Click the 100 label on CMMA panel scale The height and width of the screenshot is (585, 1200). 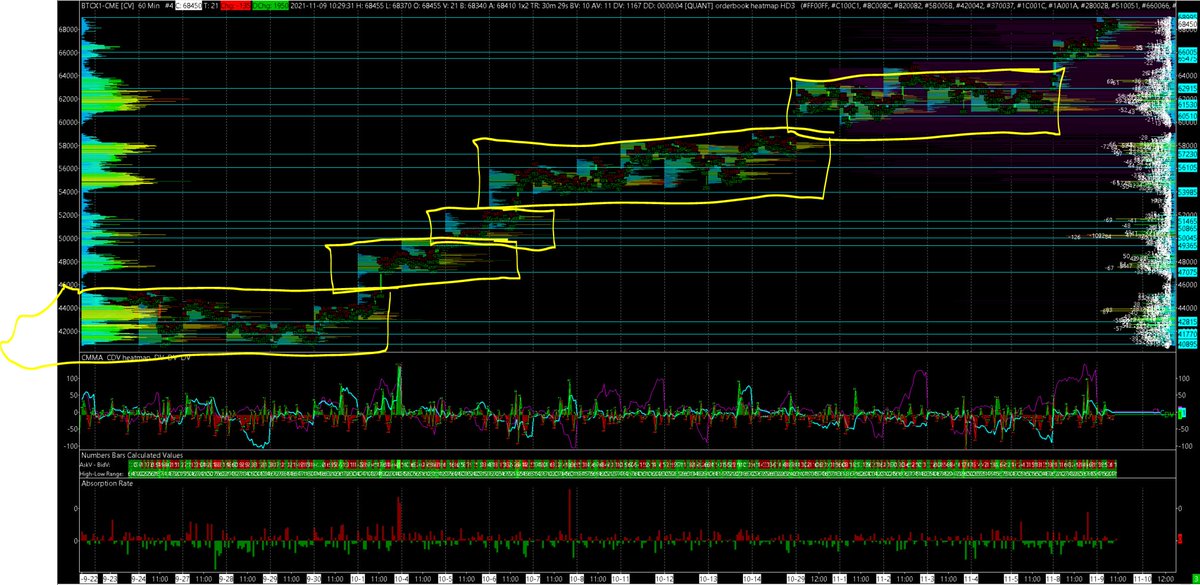coord(72,379)
